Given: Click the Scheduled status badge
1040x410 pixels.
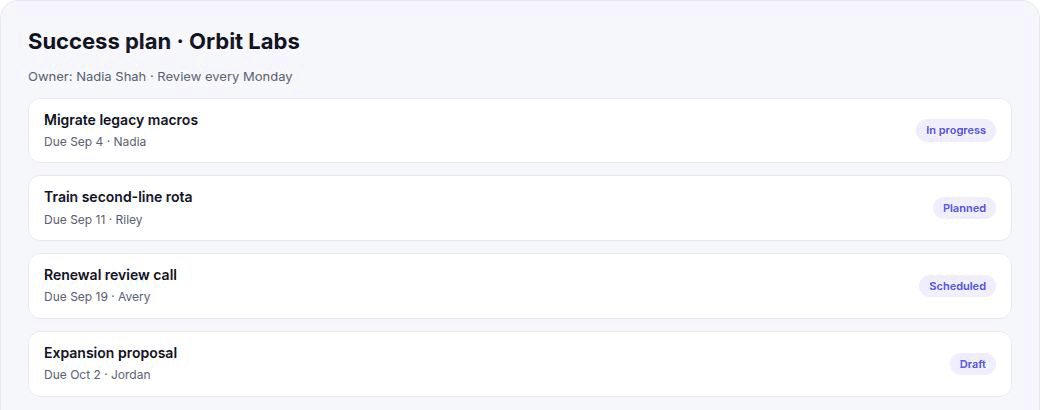Looking at the screenshot, I should [957, 286].
